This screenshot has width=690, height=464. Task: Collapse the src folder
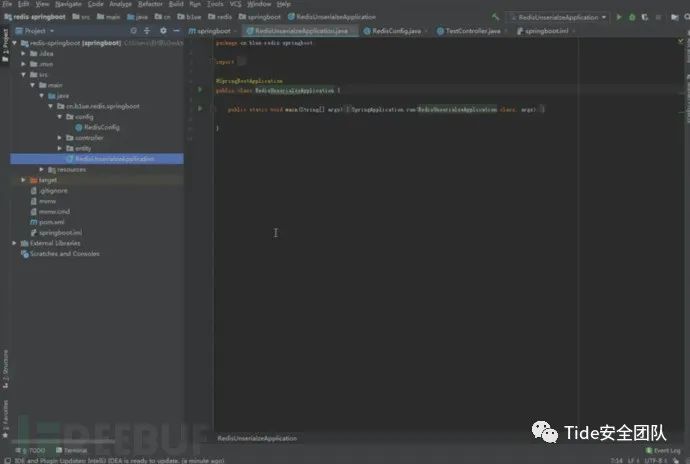[23, 75]
